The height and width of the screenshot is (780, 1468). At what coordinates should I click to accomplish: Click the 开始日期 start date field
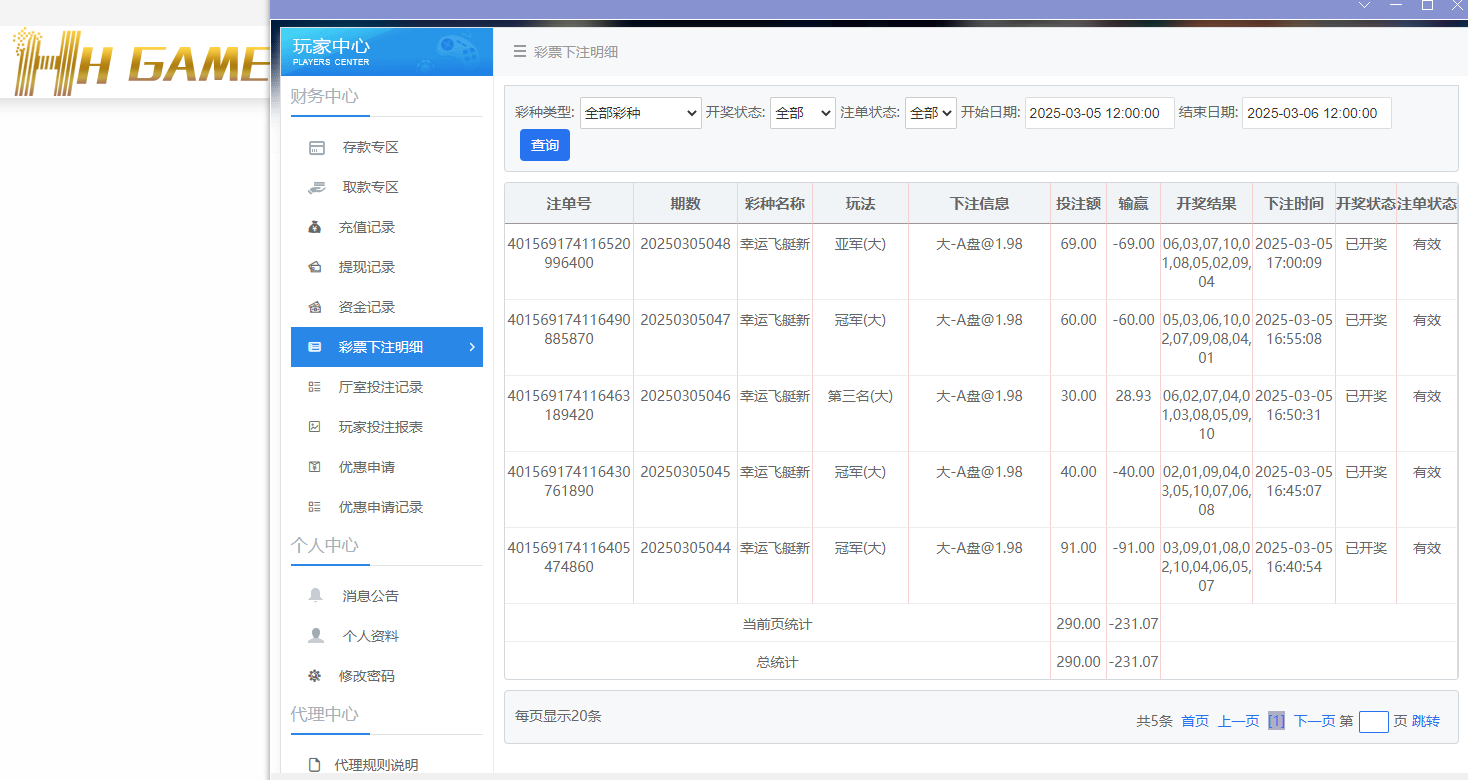1099,113
